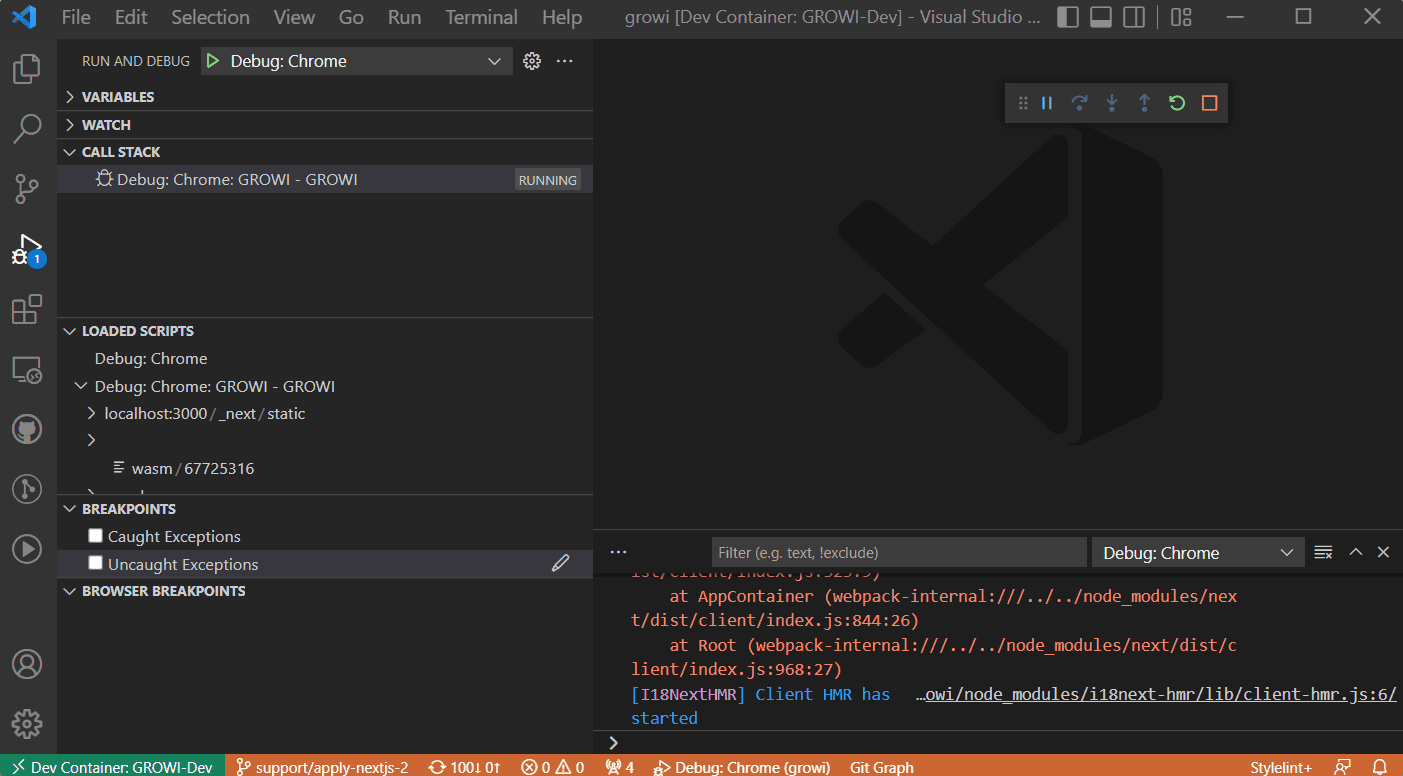Expand the localhost:3000/_next/static folder

(204, 413)
